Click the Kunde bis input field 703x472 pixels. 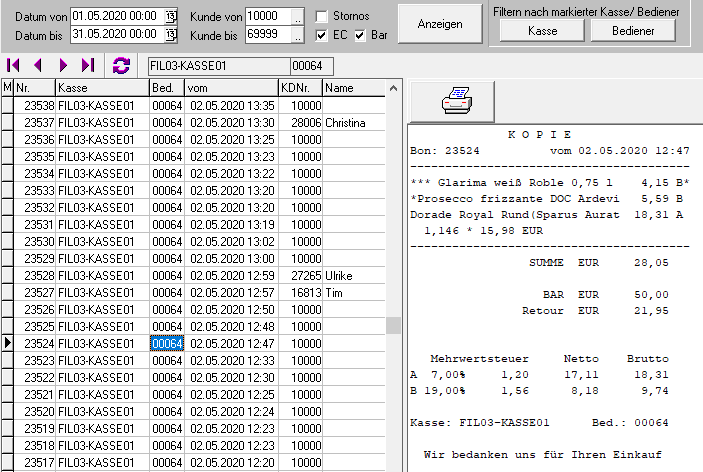[x=269, y=35]
